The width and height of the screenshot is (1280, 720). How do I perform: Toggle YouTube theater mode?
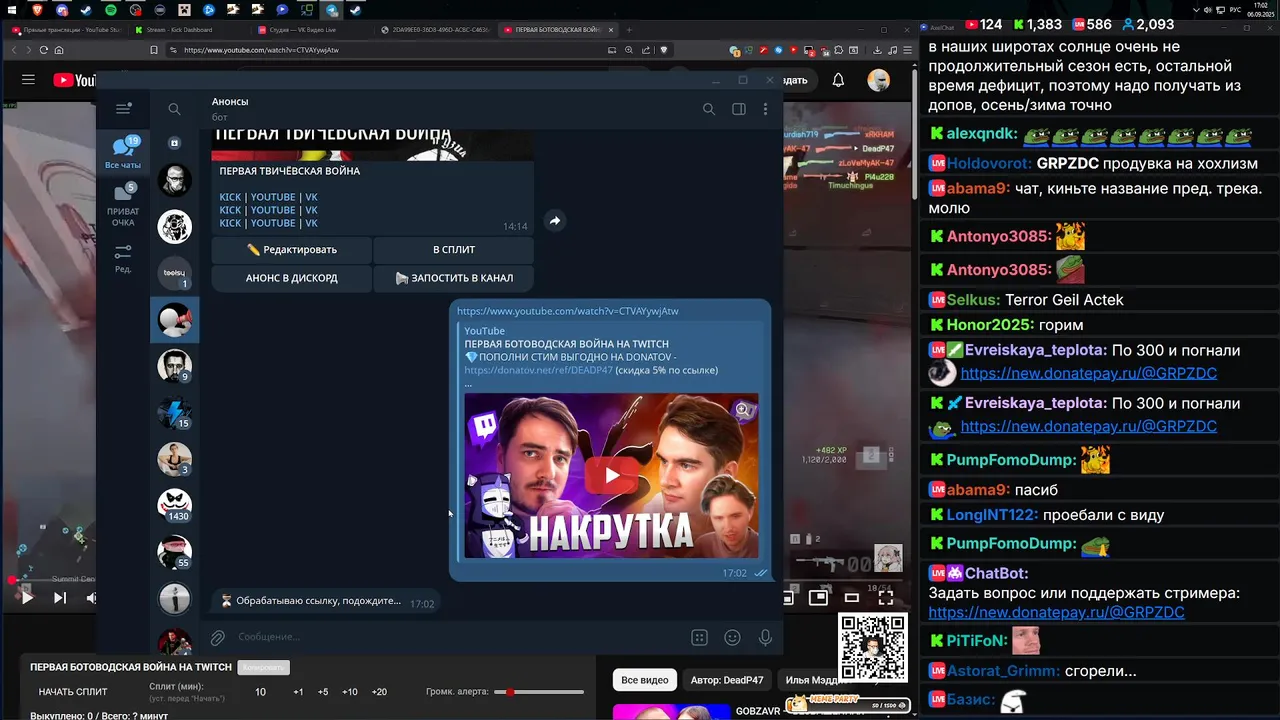pos(851,597)
